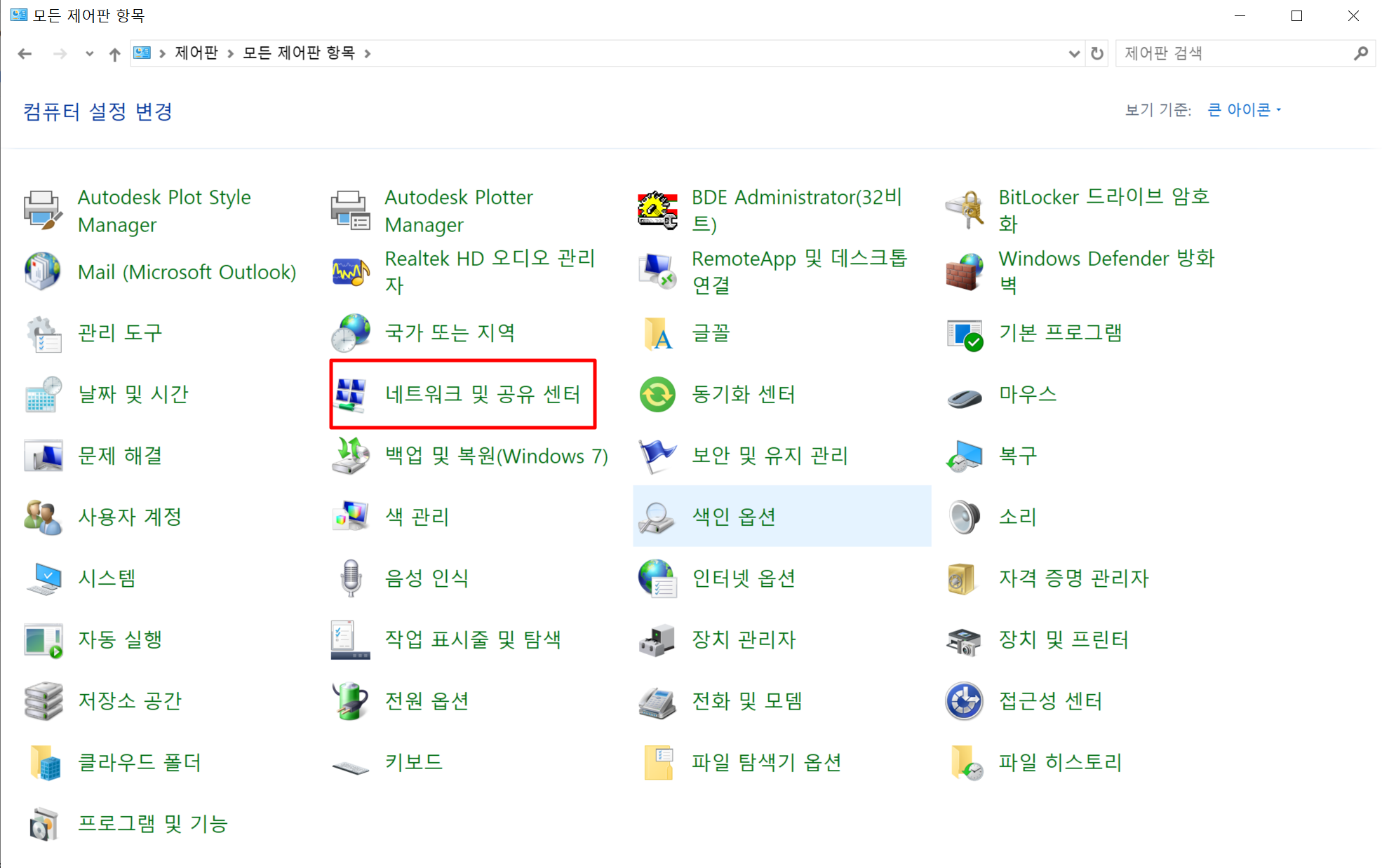Click the Back navigation arrow

(x=25, y=53)
